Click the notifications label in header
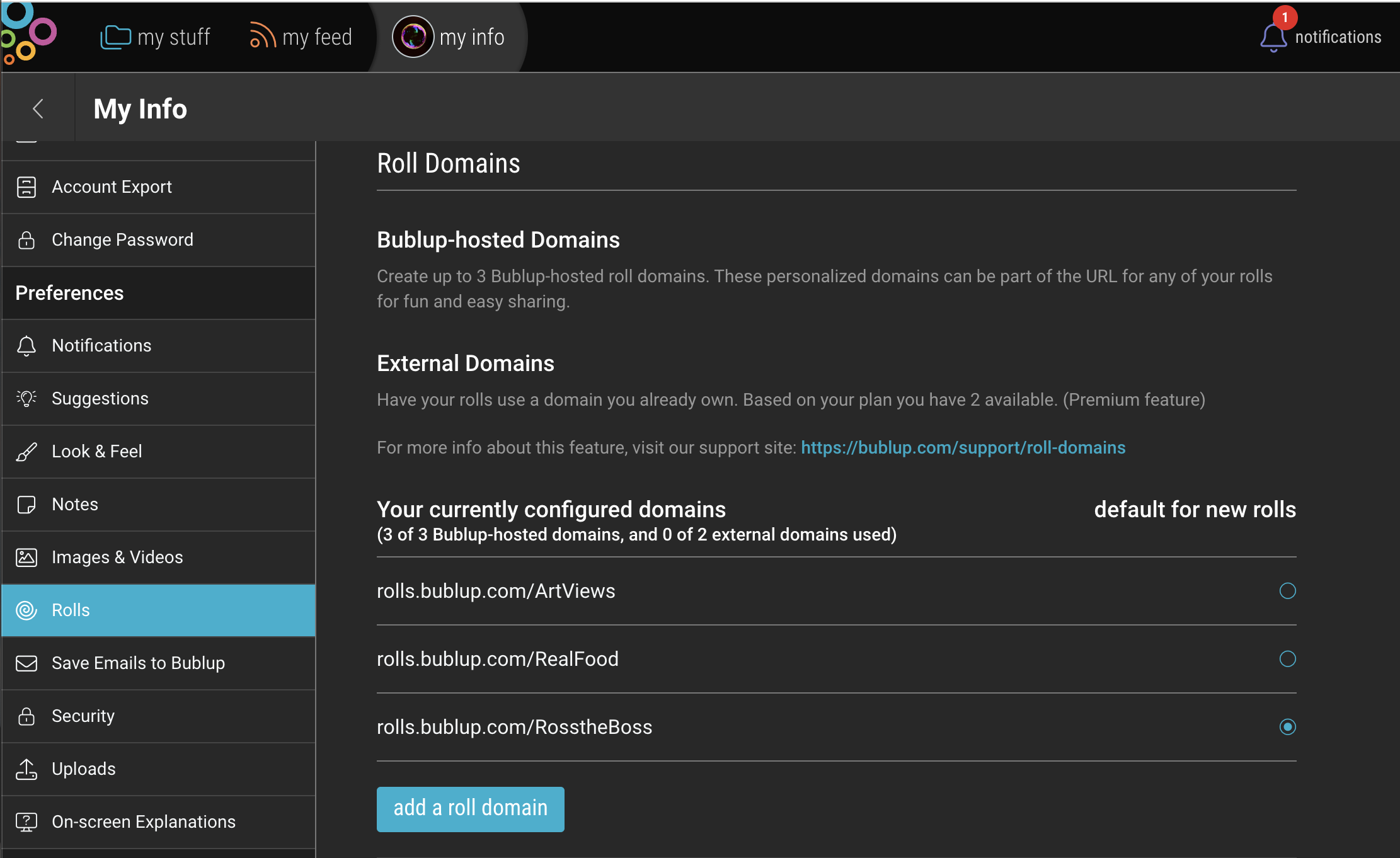 pyautogui.click(x=1338, y=37)
